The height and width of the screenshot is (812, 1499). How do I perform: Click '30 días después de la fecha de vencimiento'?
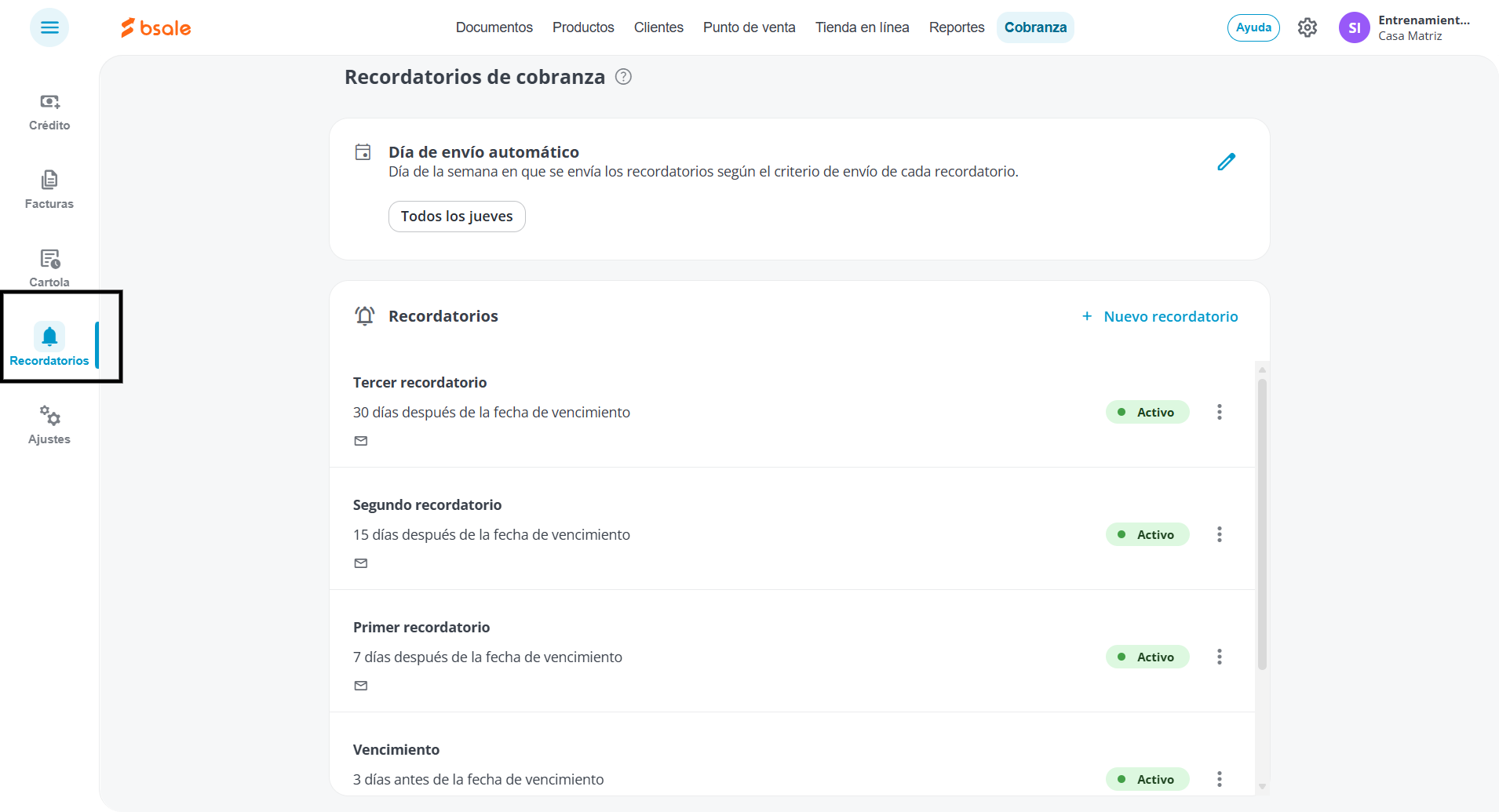(x=491, y=412)
